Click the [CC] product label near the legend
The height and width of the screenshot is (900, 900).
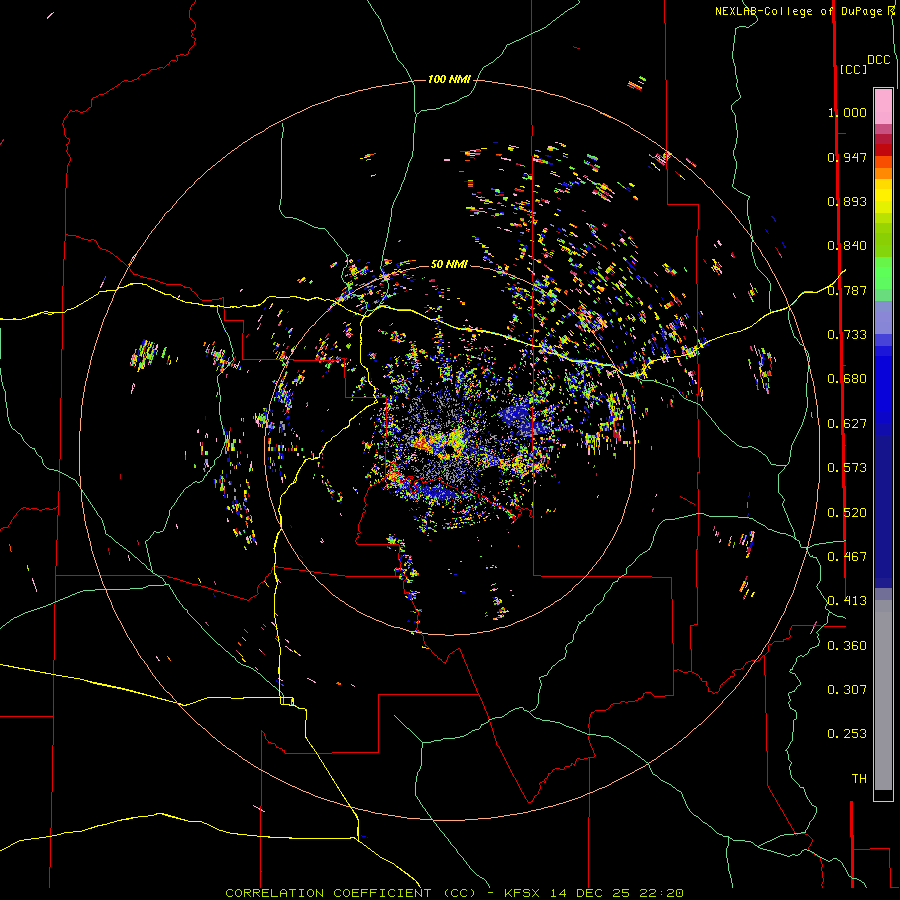pyautogui.click(x=853, y=69)
